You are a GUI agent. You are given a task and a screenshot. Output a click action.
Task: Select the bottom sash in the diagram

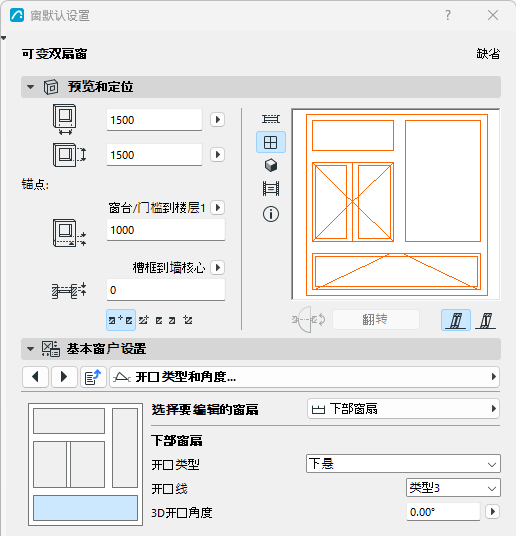pyautogui.click(x=85, y=508)
